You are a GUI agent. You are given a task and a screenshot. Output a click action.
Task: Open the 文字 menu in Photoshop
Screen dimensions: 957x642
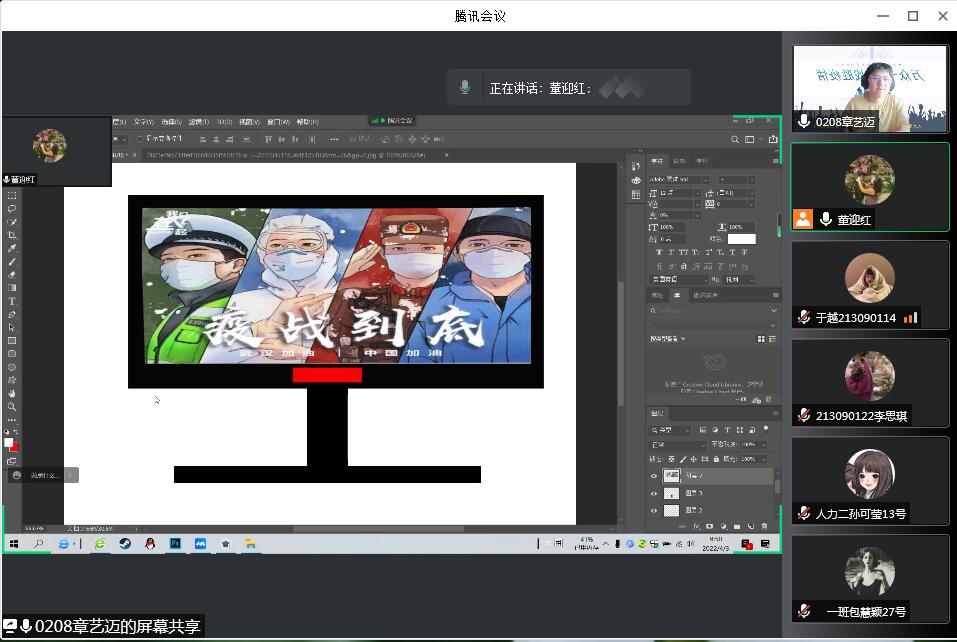click(143, 122)
